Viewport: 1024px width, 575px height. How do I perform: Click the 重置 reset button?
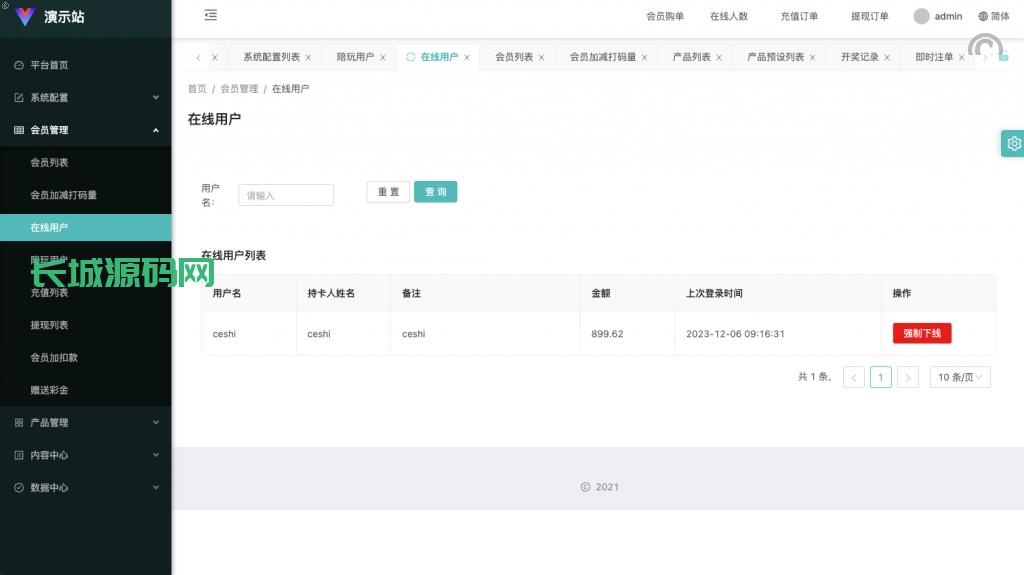tap(388, 192)
